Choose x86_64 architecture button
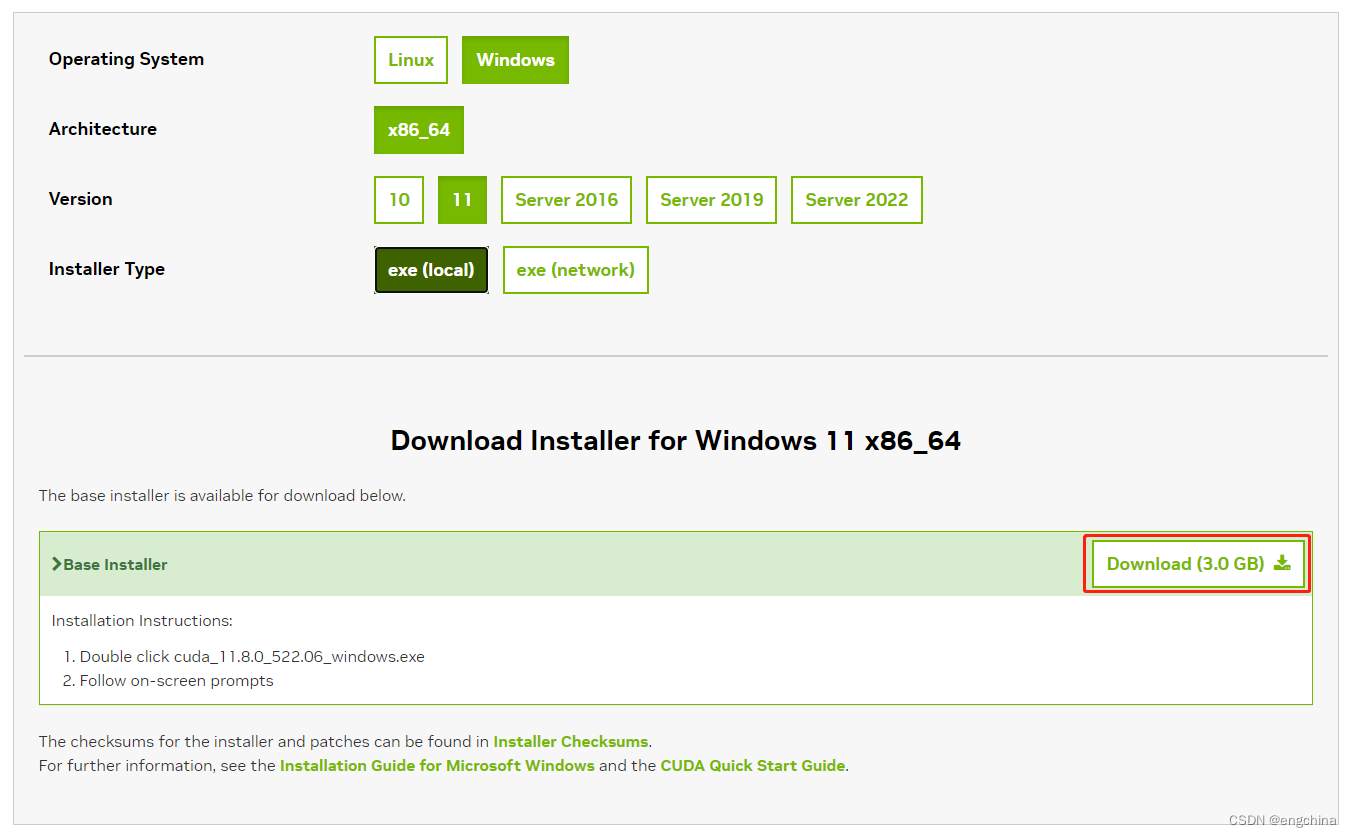 click(x=419, y=130)
